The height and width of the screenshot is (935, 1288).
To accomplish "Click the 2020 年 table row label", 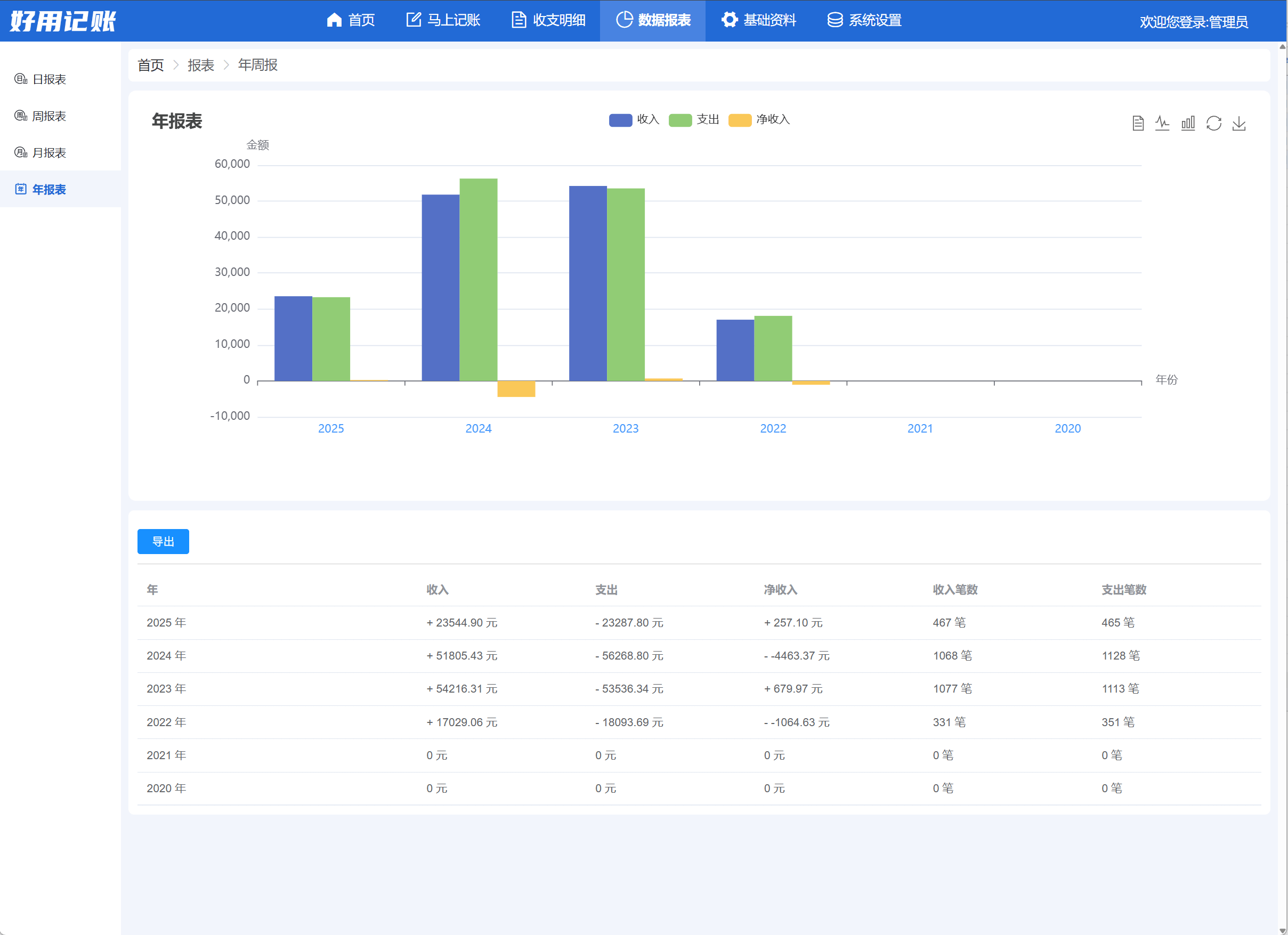I will [x=166, y=788].
